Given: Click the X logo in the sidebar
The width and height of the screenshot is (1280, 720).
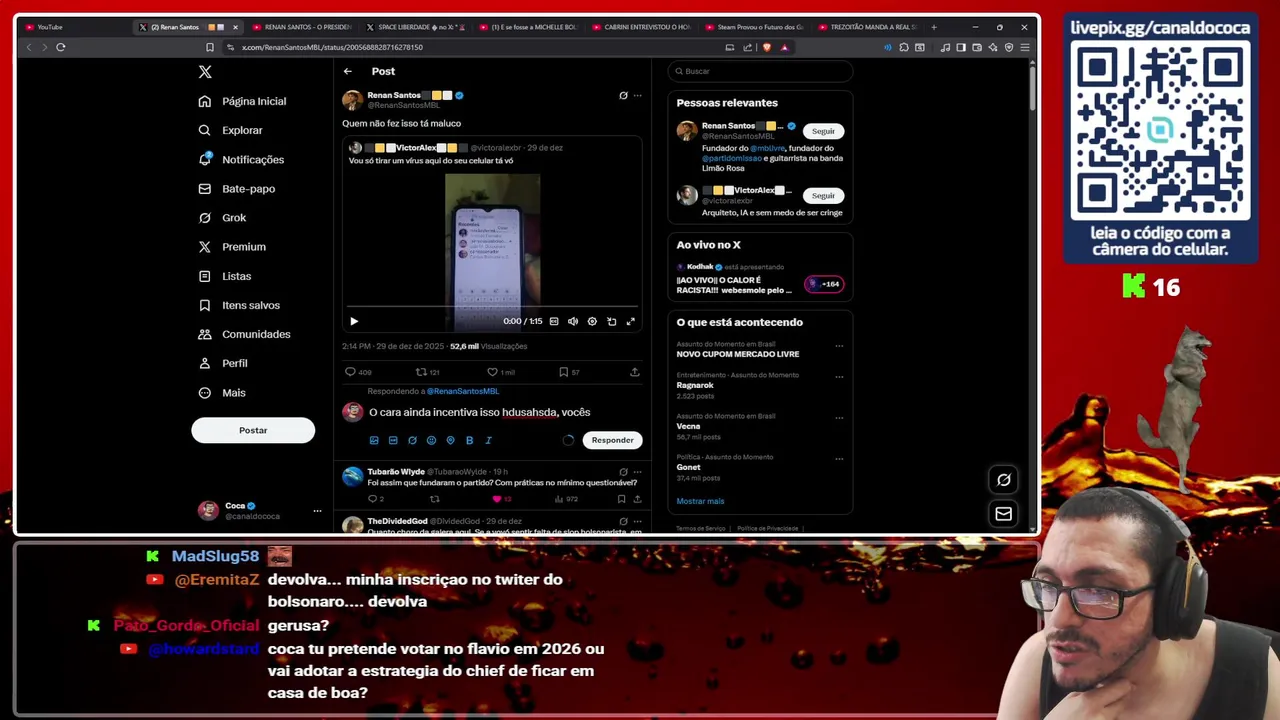Looking at the screenshot, I should [205, 72].
